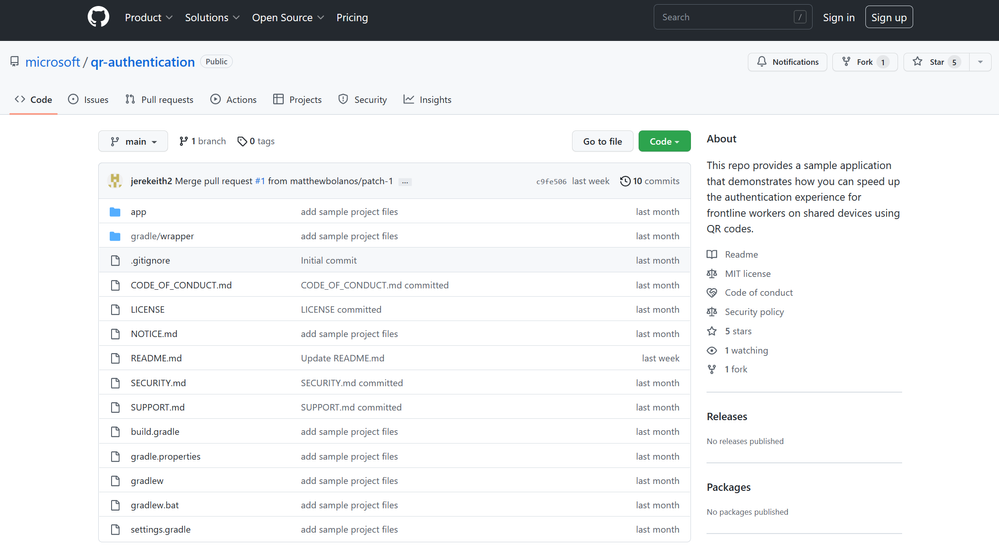Open the Releases heading link
The width and height of the screenshot is (999, 546).
[x=727, y=417]
